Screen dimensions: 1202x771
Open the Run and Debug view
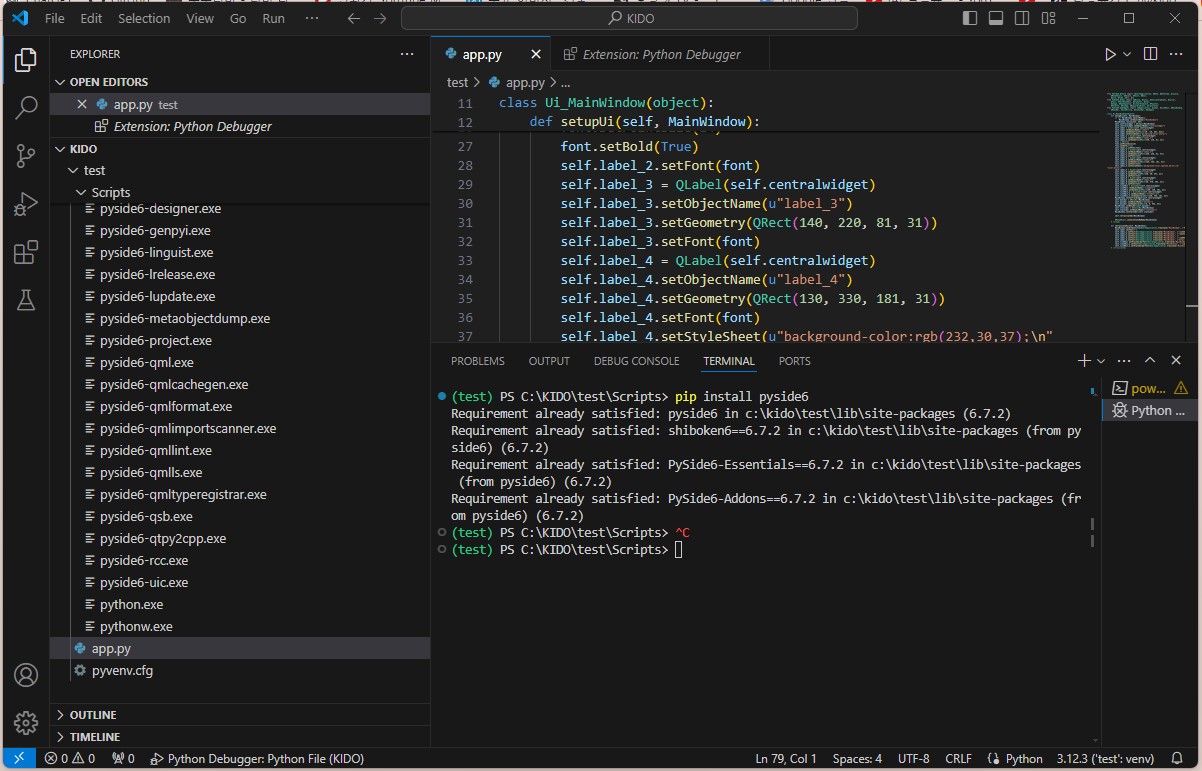pyautogui.click(x=26, y=204)
